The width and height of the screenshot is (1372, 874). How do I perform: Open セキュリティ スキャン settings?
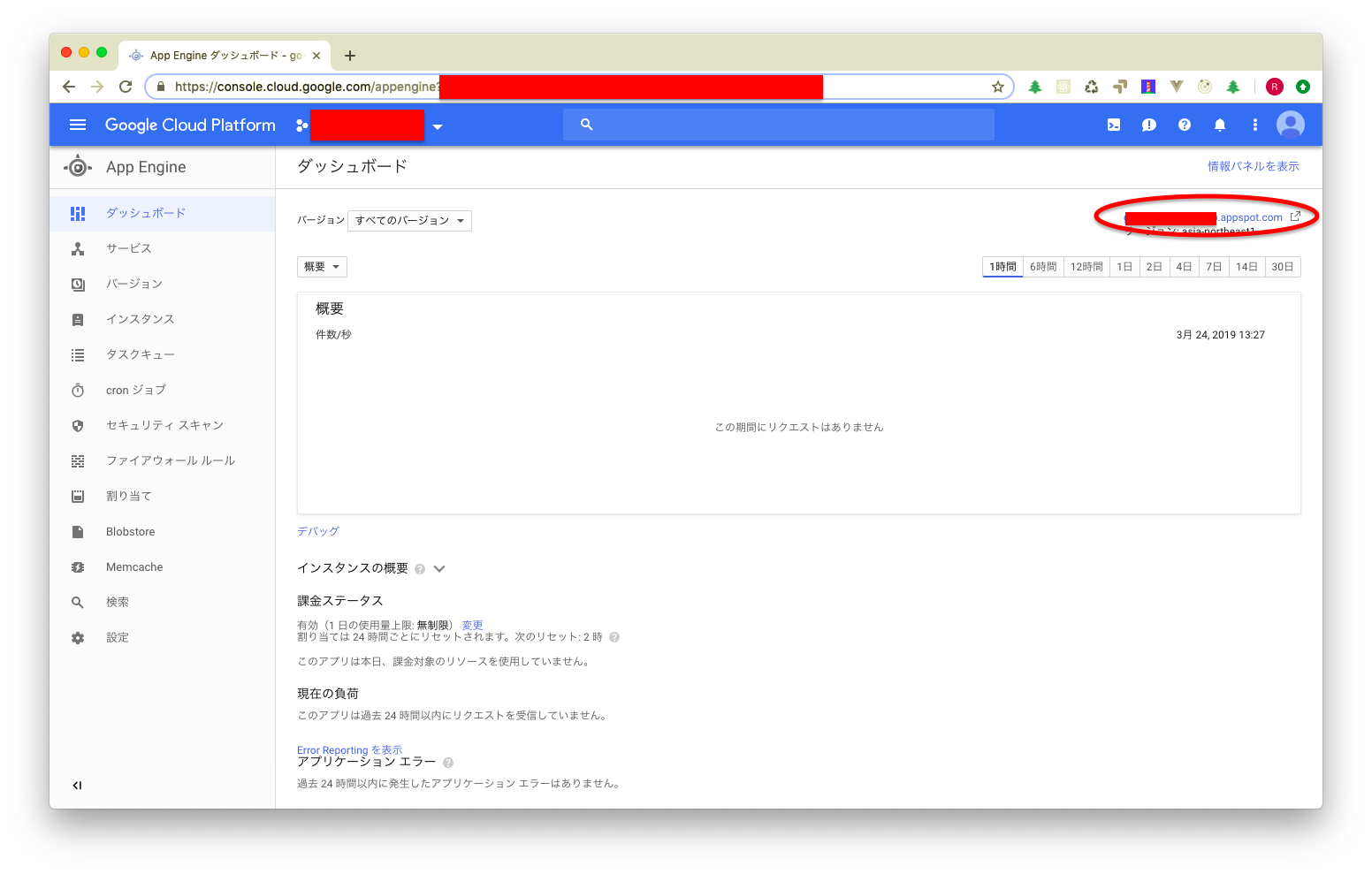[163, 425]
